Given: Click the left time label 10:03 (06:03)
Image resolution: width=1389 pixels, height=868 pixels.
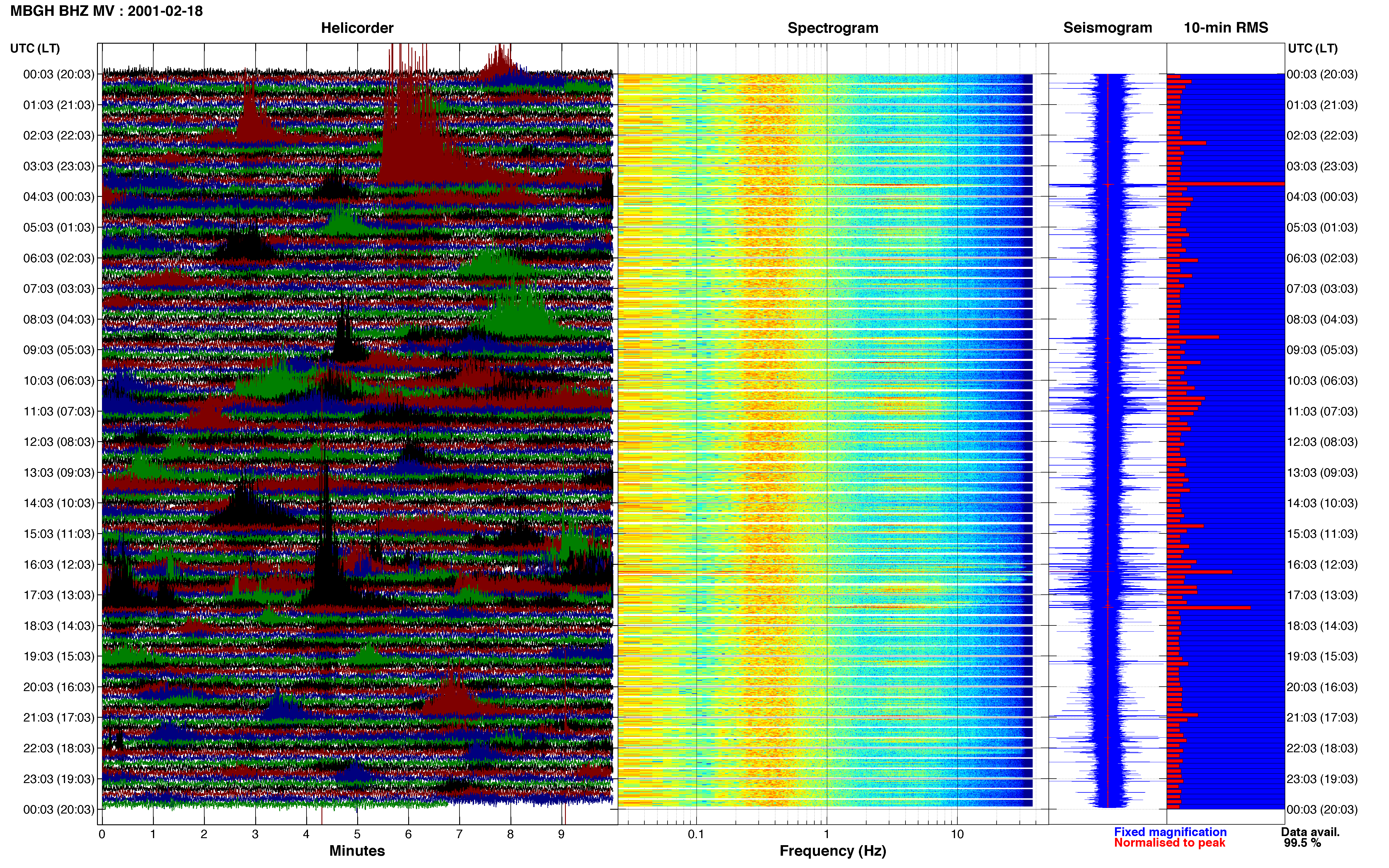Looking at the screenshot, I should point(59,381).
